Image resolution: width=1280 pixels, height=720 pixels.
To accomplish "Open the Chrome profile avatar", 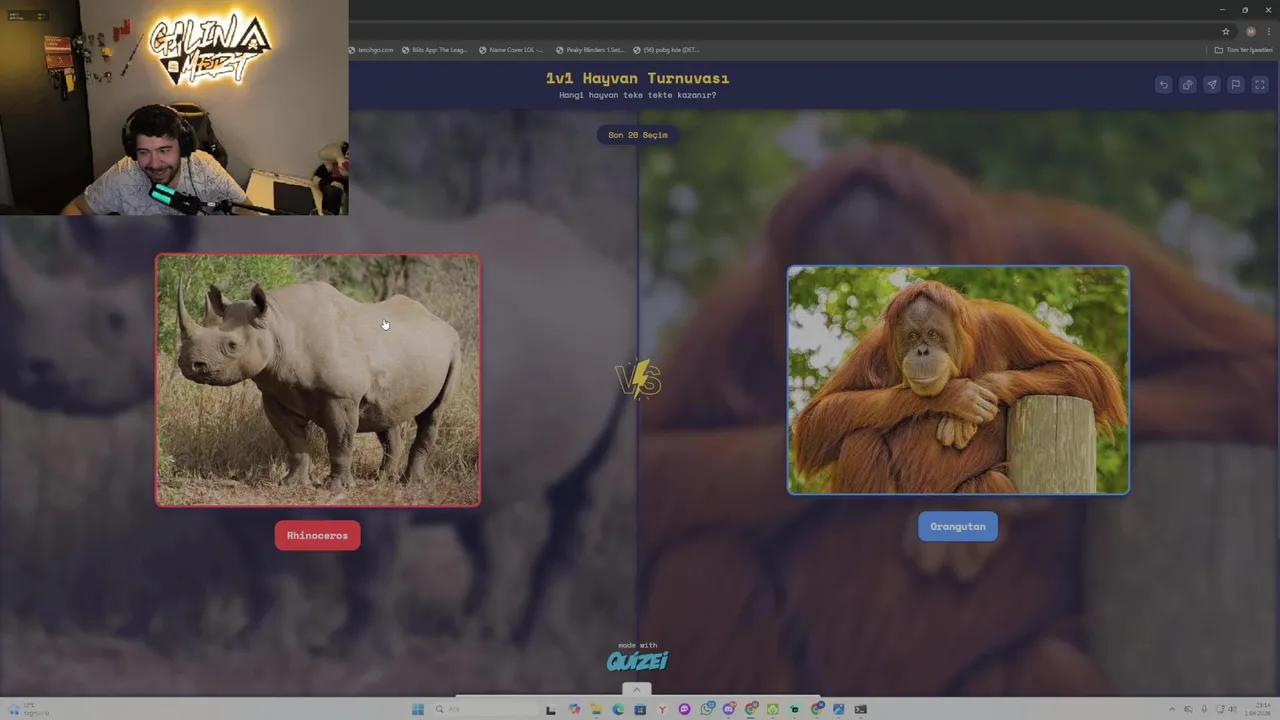I will (x=1250, y=31).
